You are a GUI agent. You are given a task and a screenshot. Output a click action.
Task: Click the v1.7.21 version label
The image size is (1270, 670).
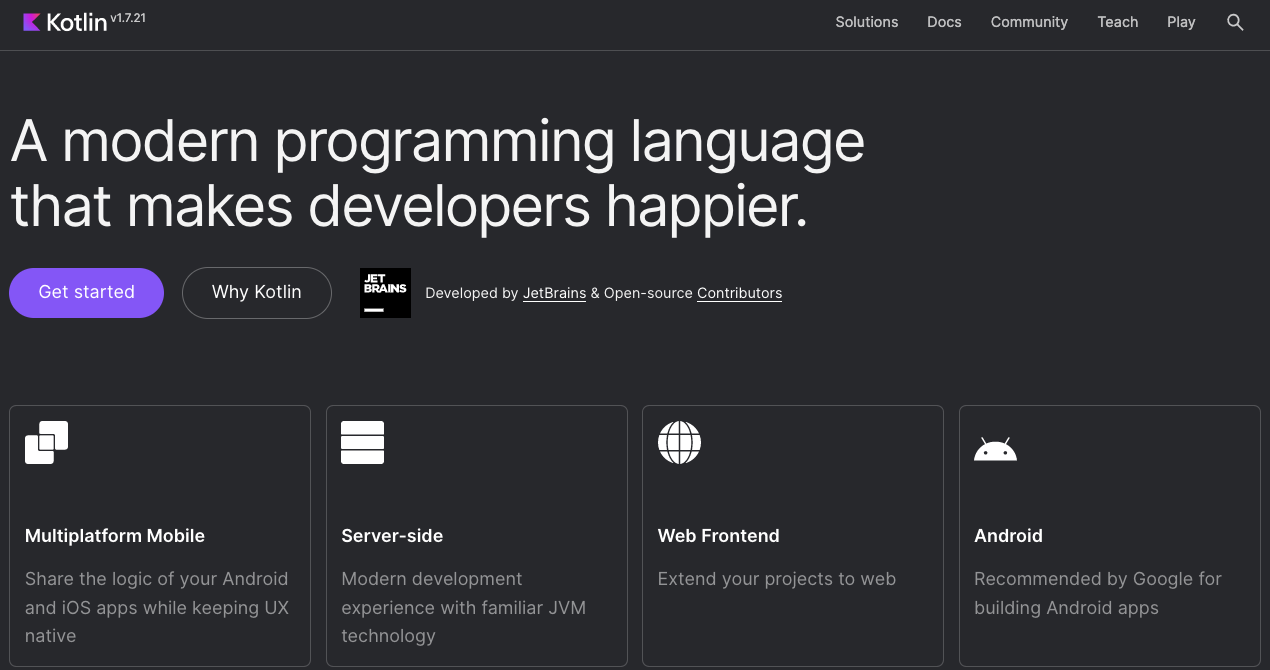tap(128, 18)
